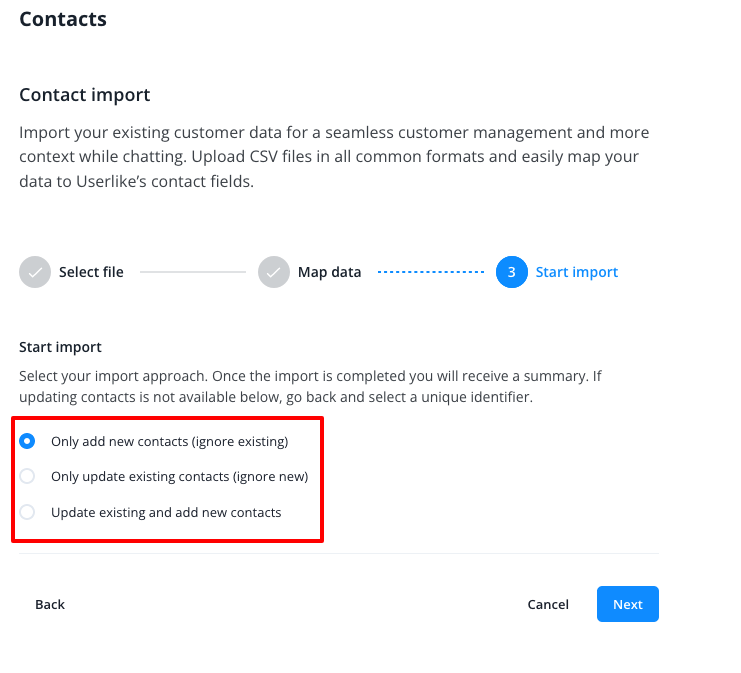Click the Map data step checkmark icon
741x673 pixels.
pos(274,272)
